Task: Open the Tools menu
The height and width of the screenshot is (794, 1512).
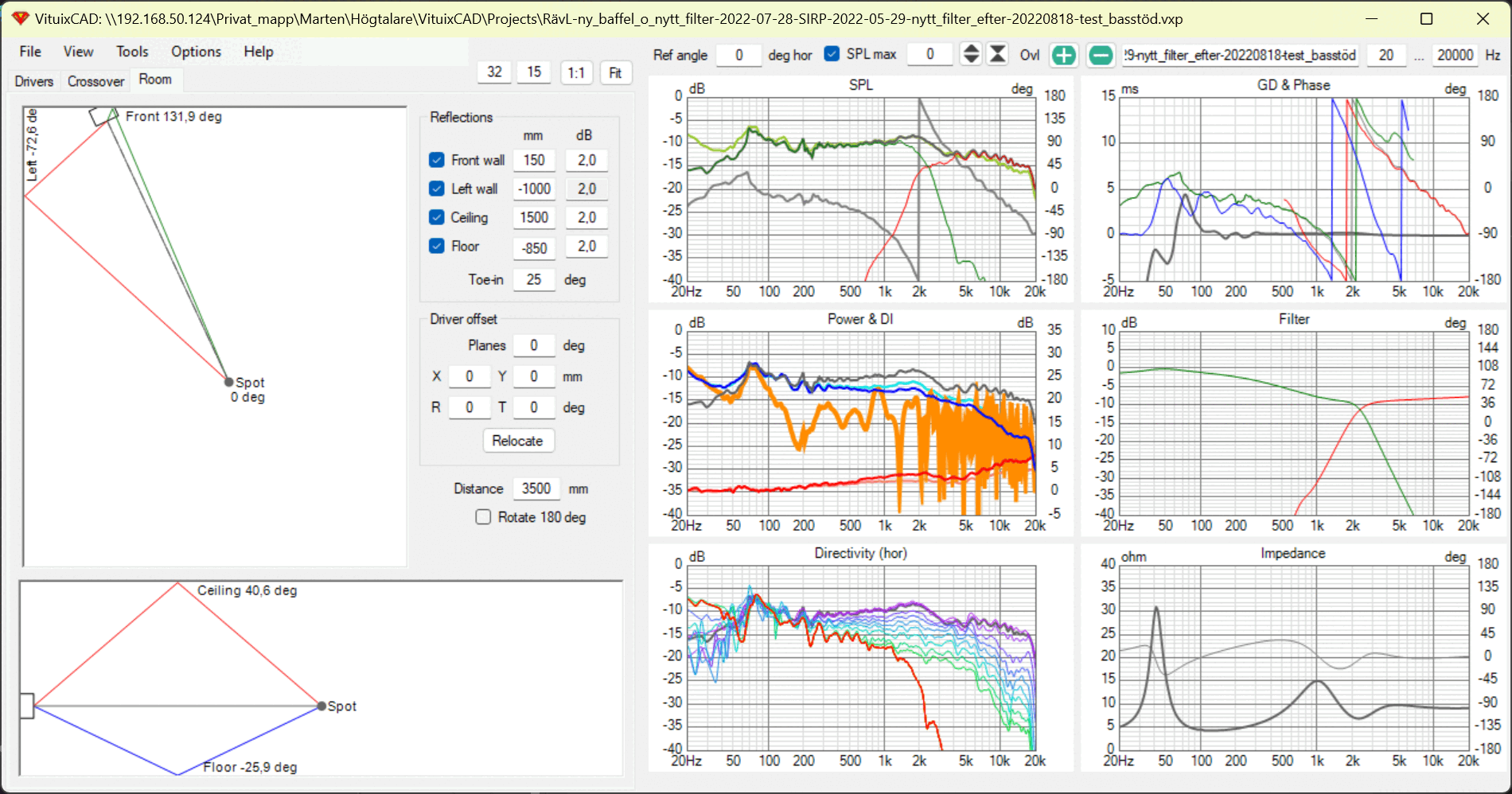Action: click(x=132, y=52)
